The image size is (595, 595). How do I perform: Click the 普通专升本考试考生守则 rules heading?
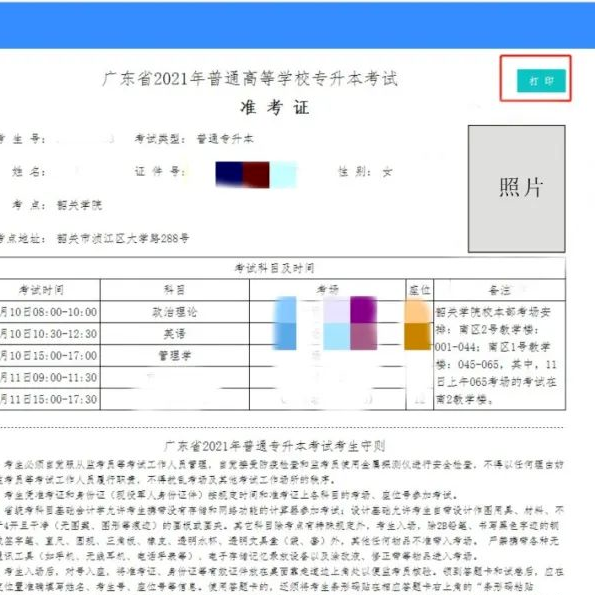tap(275, 446)
